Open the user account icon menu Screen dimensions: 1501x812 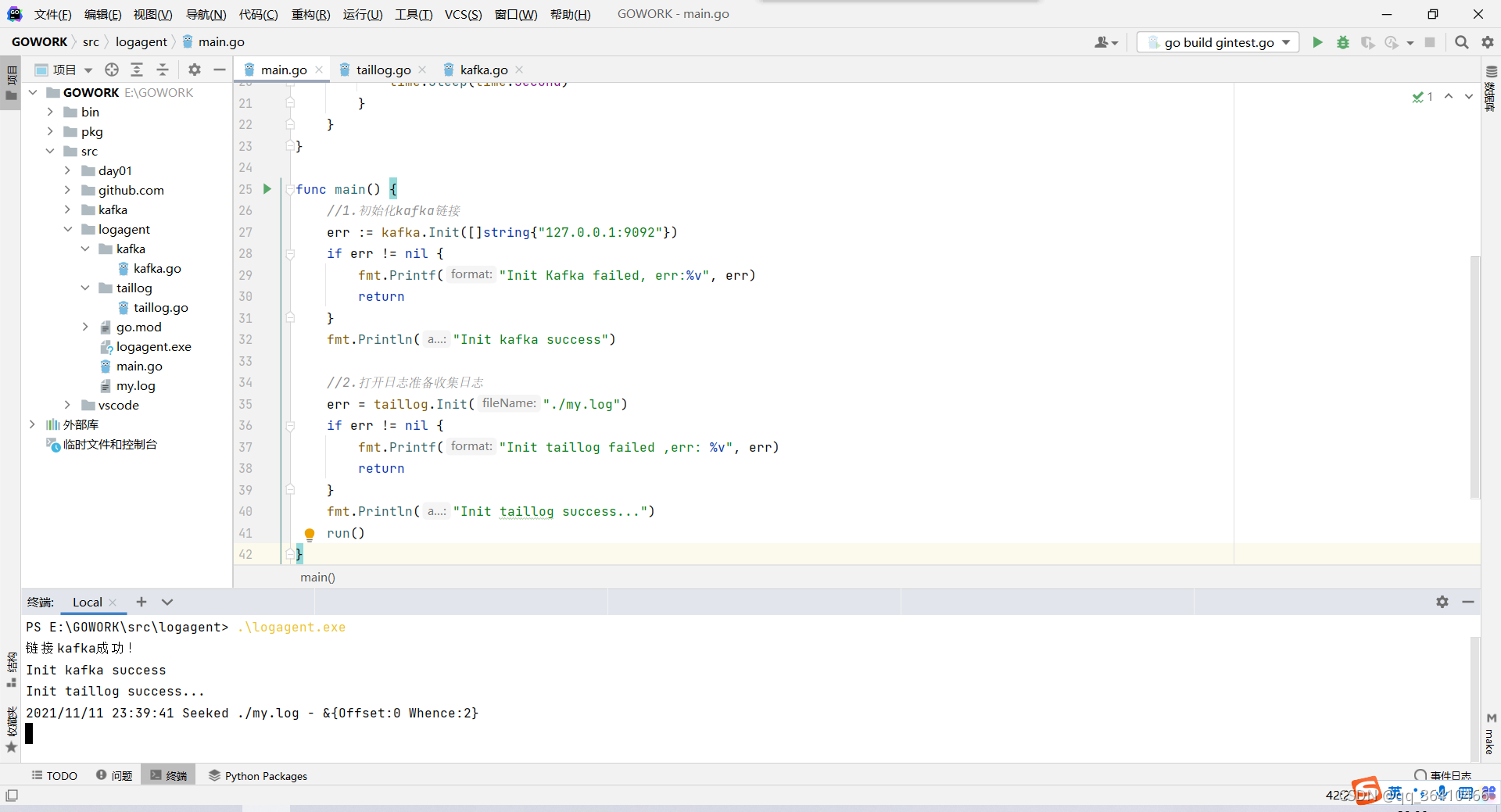(1106, 42)
